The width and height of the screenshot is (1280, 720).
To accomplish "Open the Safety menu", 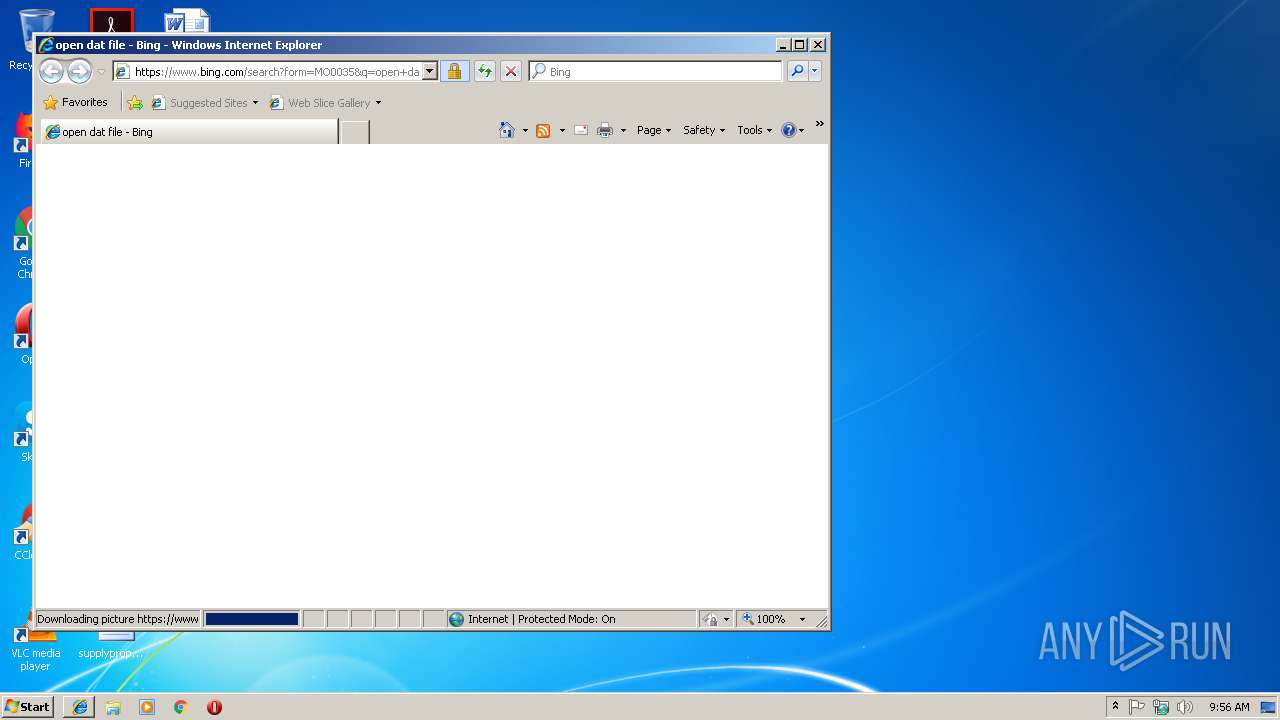I will 704,130.
